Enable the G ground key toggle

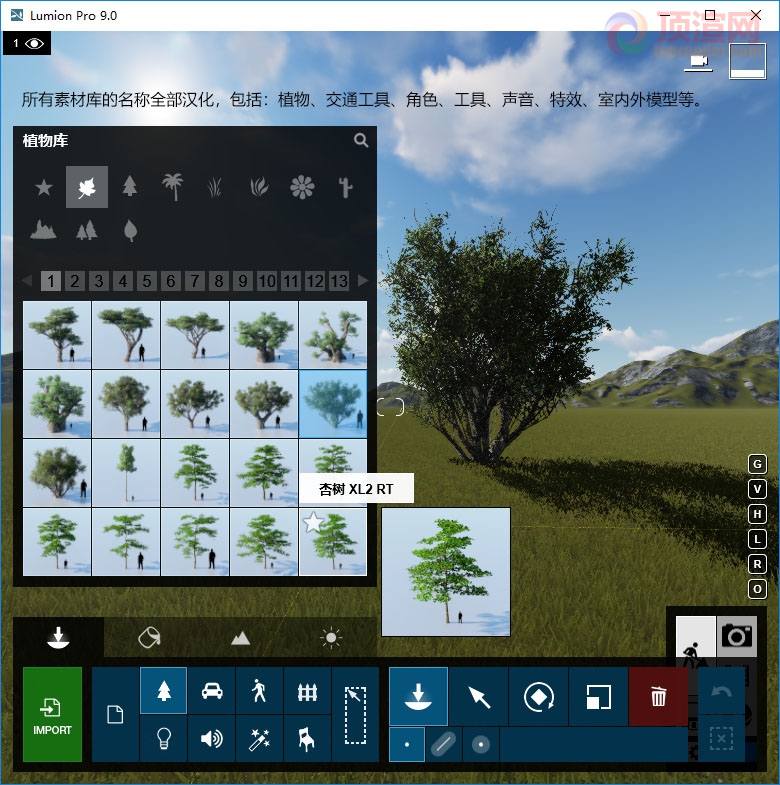tap(757, 464)
